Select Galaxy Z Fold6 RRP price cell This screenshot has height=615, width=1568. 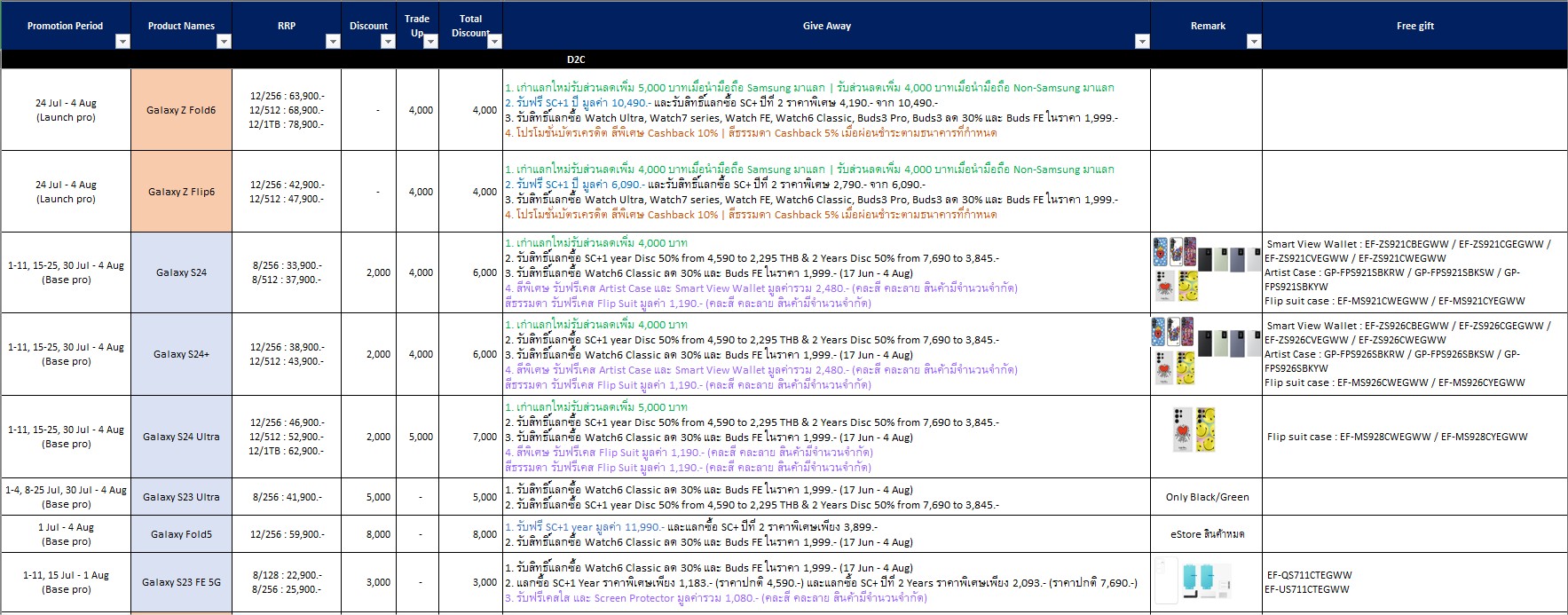pyautogui.click(x=287, y=110)
